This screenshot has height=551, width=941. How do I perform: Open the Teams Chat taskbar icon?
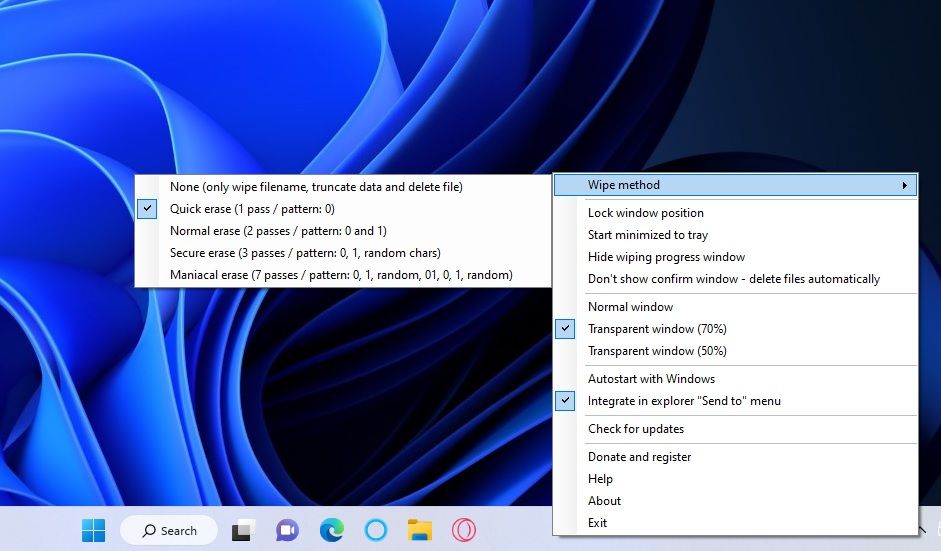pos(287,531)
